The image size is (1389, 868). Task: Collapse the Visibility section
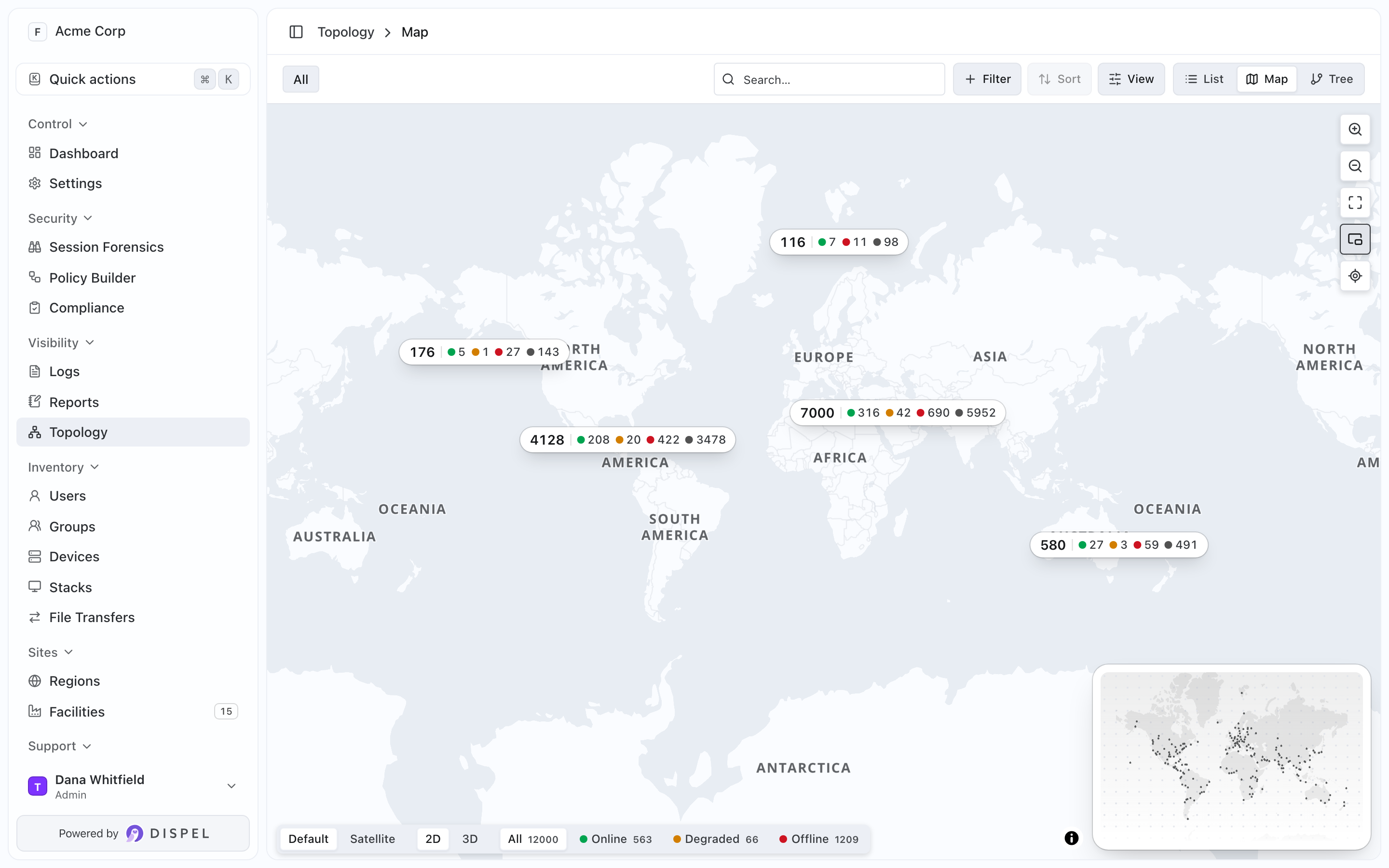pos(61,343)
